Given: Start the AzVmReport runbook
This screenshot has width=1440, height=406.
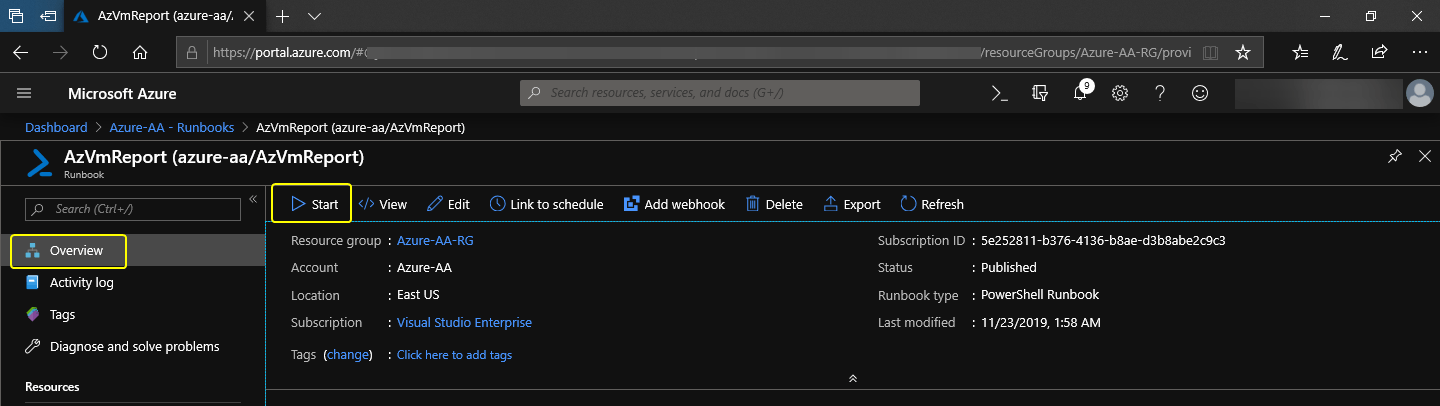Looking at the screenshot, I should point(314,204).
